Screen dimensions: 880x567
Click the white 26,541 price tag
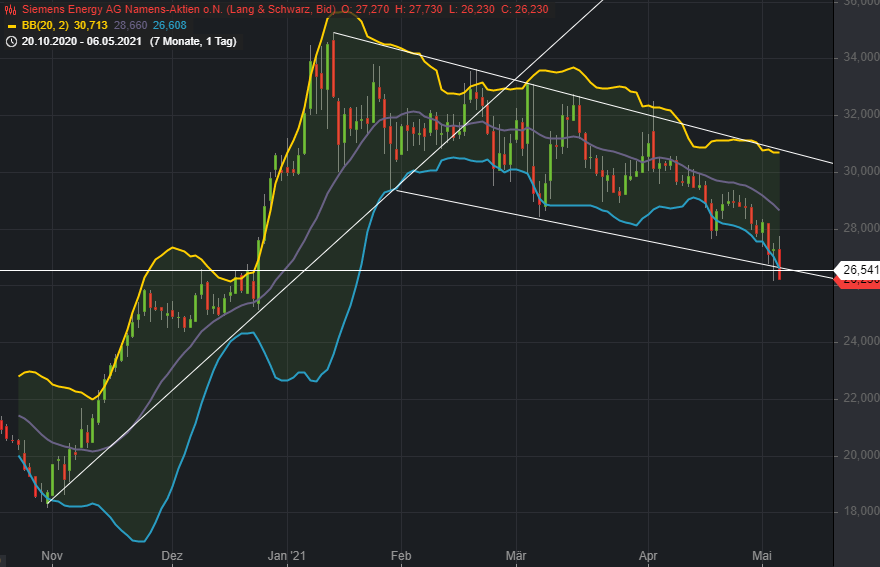click(x=855, y=270)
